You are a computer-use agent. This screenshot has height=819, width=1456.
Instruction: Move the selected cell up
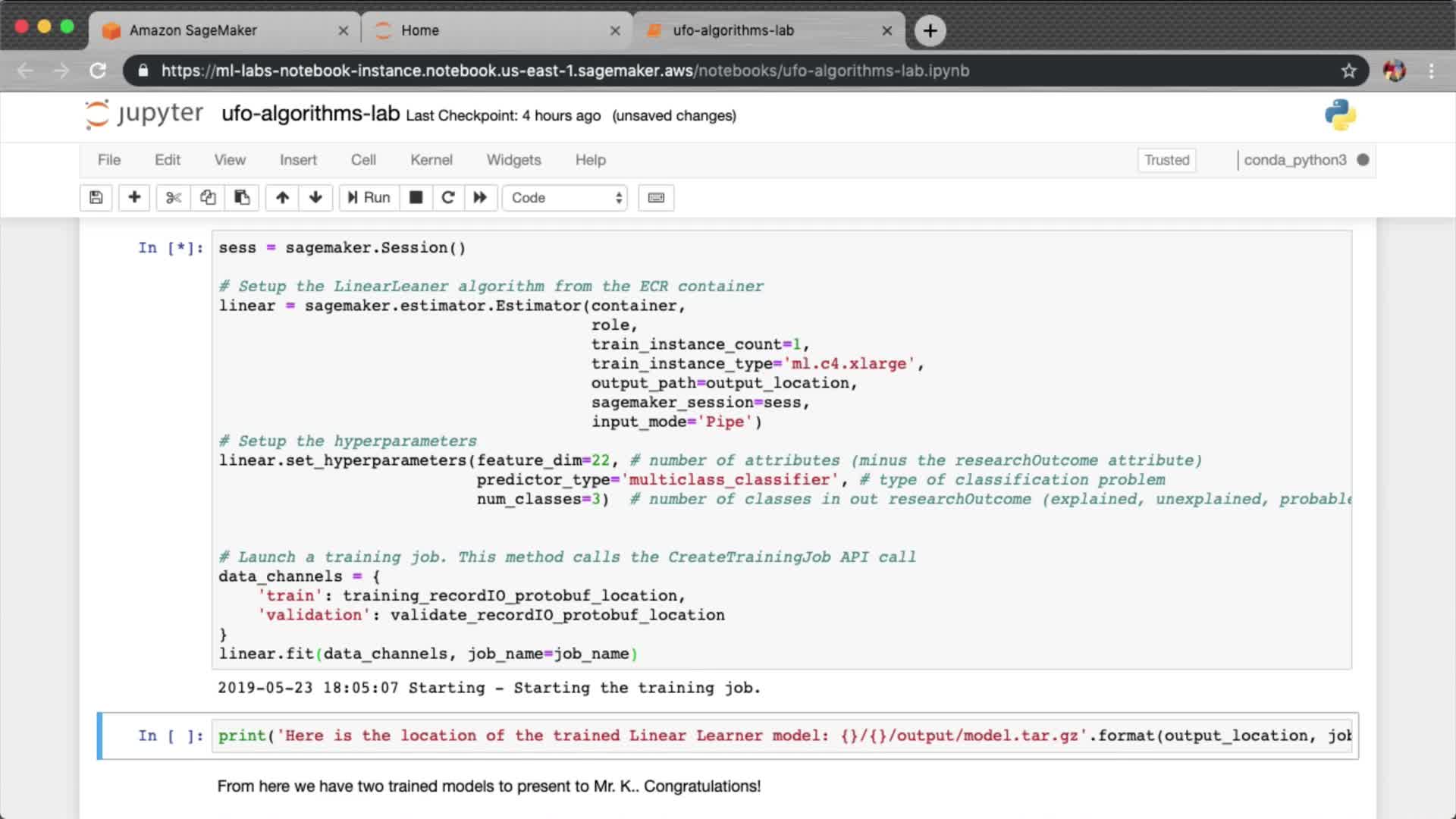point(282,198)
